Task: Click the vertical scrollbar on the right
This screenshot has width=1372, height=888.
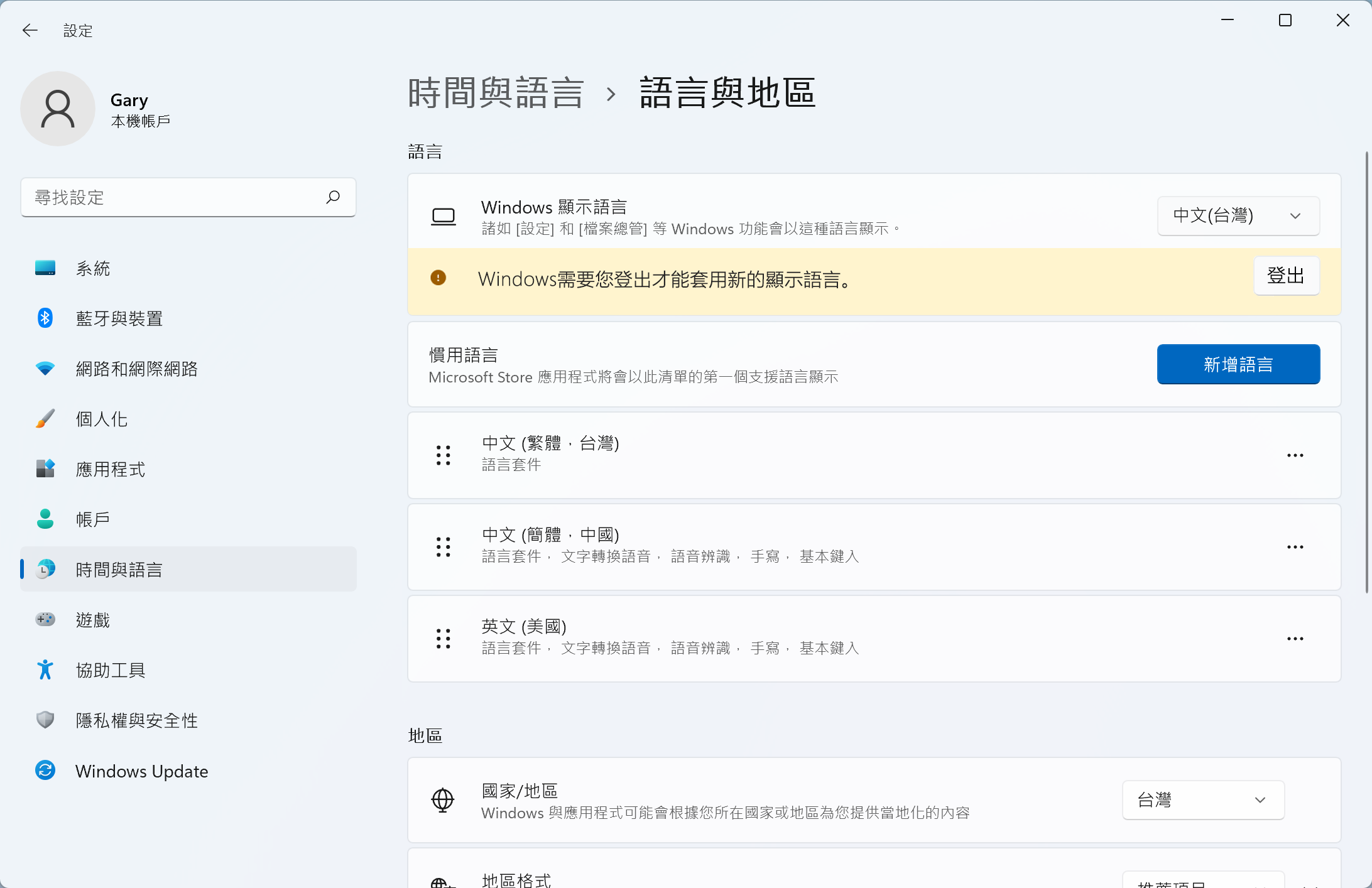Action: click(x=1366, y=372)
